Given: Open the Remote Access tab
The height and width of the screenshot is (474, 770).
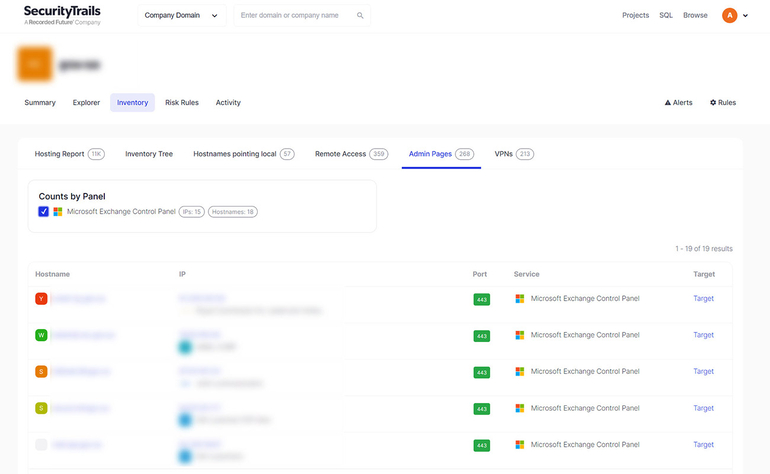Looking at the screenshot, I should pos(351,154).
